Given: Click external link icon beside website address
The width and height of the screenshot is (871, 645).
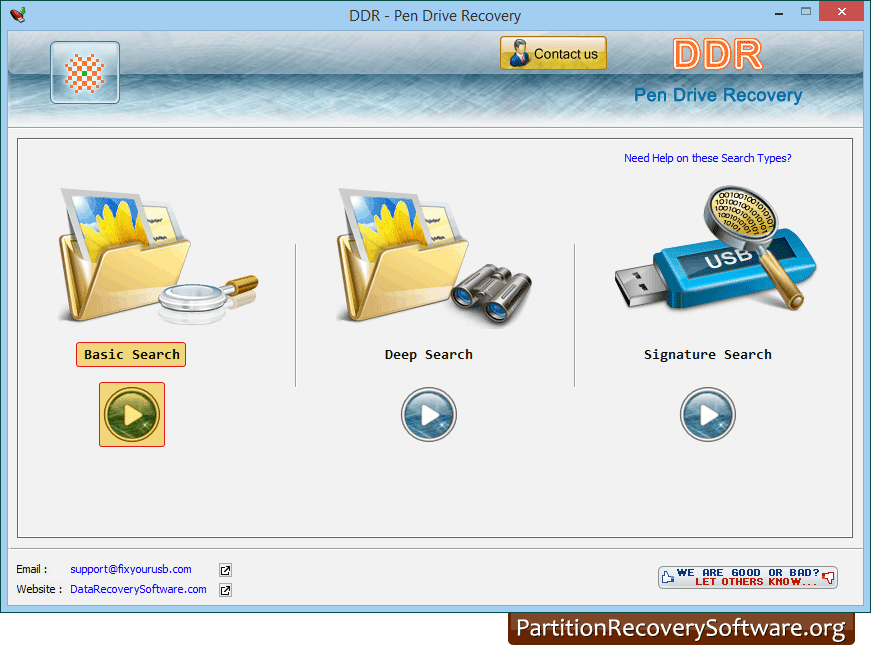Looking at the screenshot, I should point(225,590).
